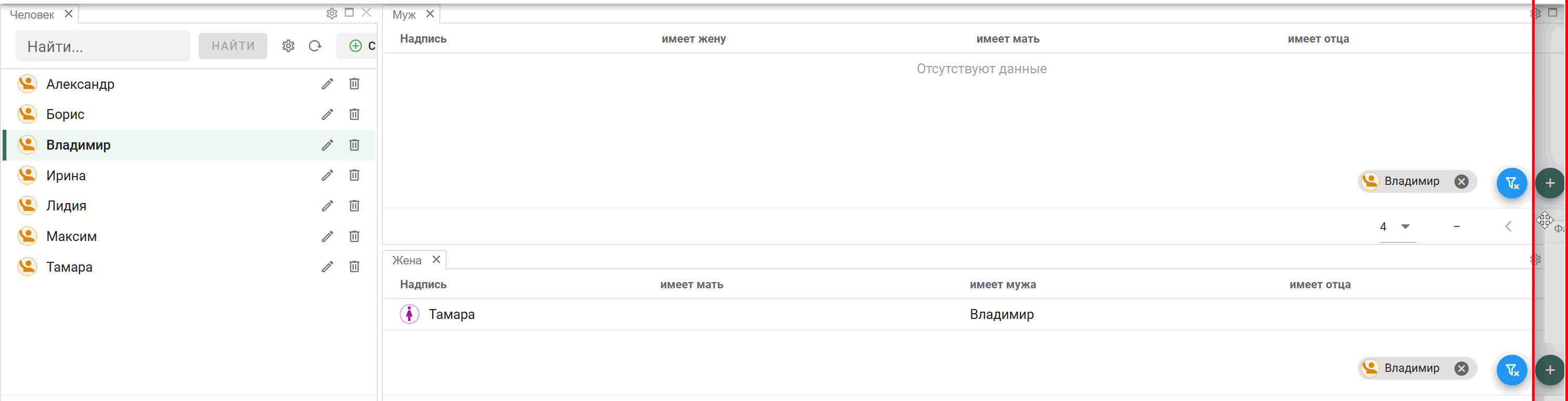Clear filter in the Муж panel

[1512, 183]
